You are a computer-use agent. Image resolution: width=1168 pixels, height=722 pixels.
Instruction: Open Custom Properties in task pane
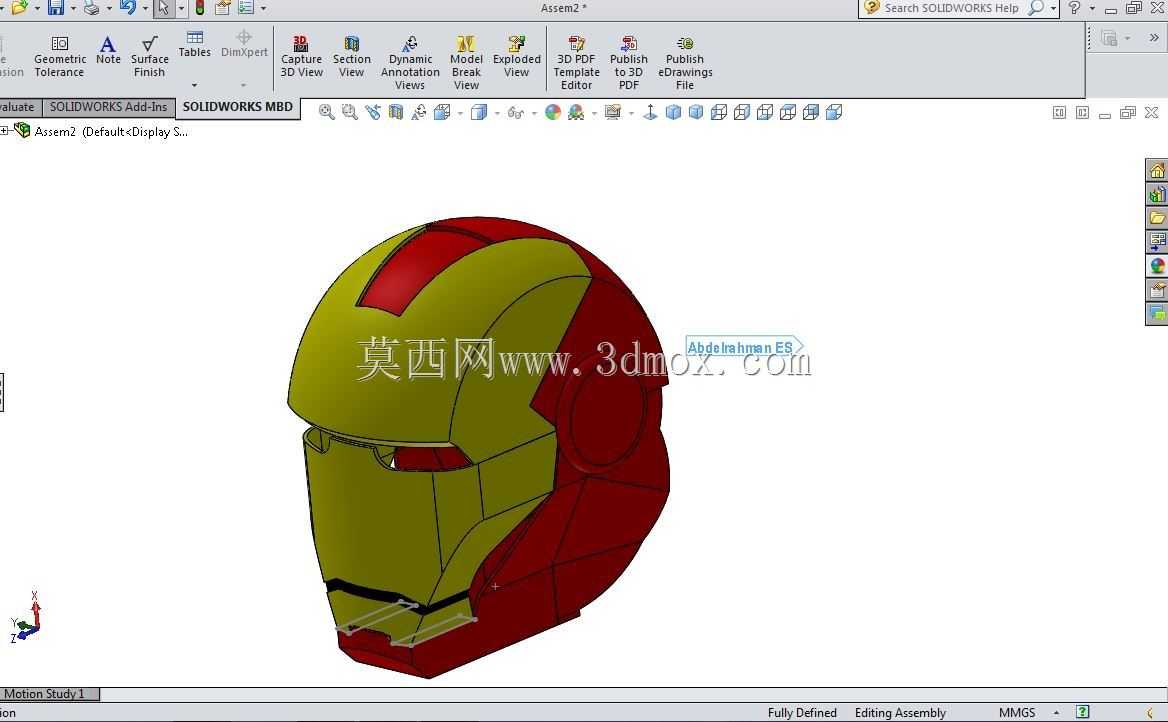(1157, 289)
